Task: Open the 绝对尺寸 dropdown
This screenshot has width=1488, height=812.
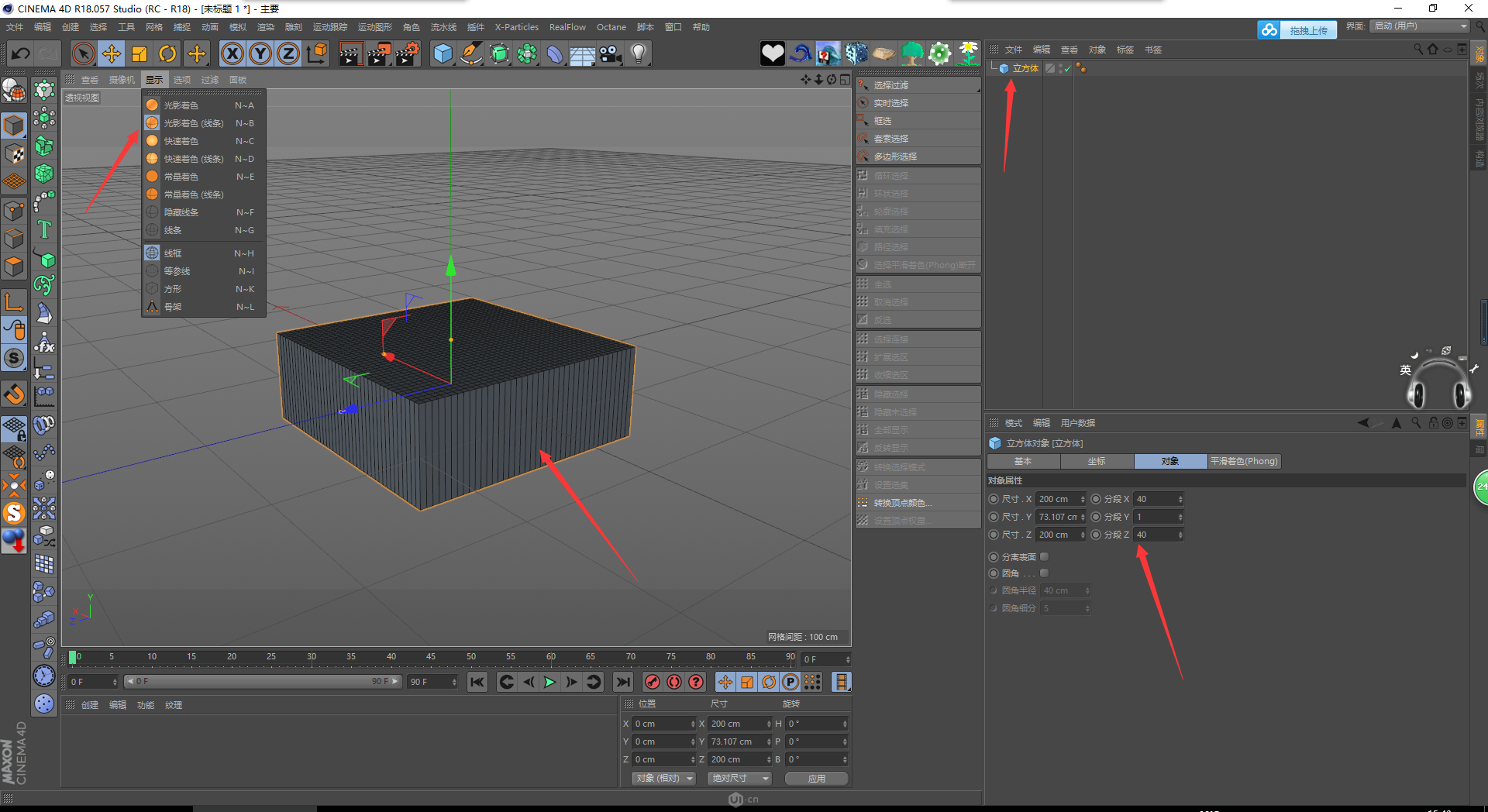Action: point(740,778)
